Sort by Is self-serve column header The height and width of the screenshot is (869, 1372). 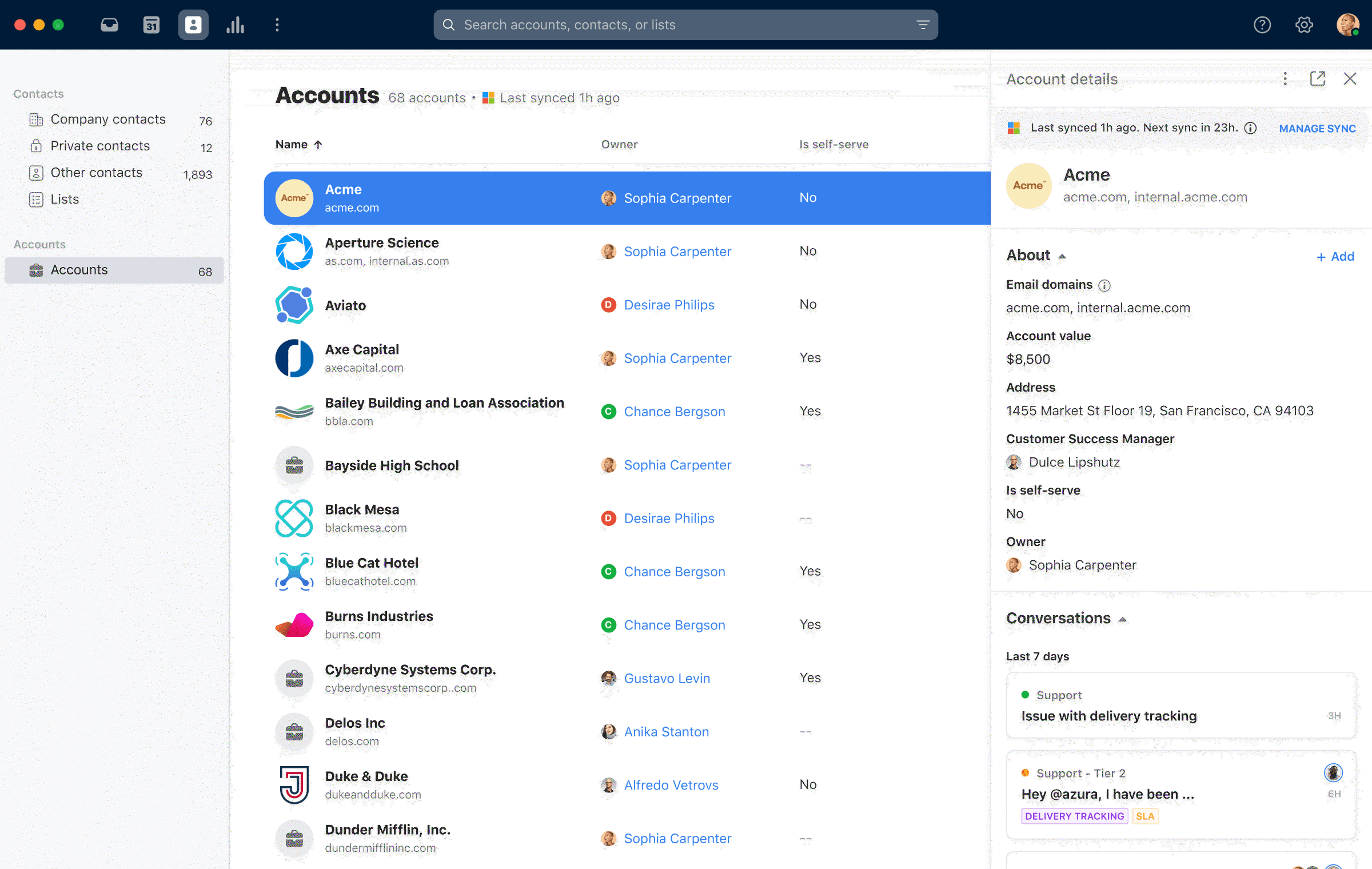click(833, 144)
